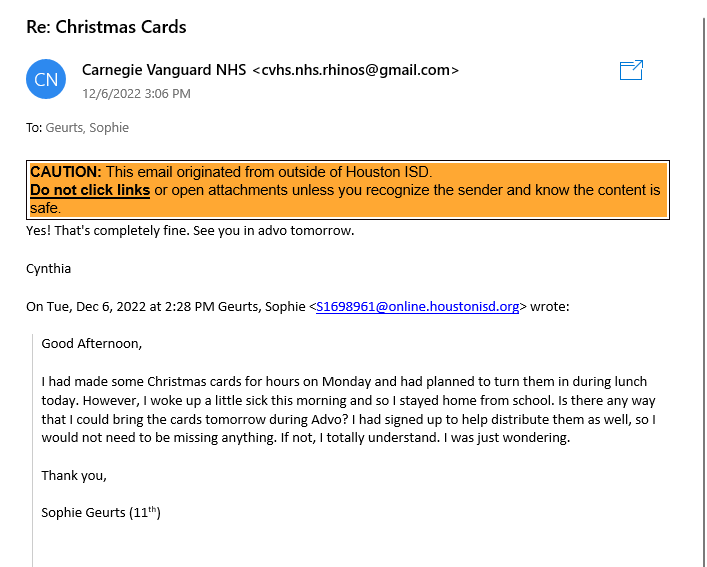This screenshot has height=567, width=707.
Task: Open the message in a new window
Action: [631, 70]
